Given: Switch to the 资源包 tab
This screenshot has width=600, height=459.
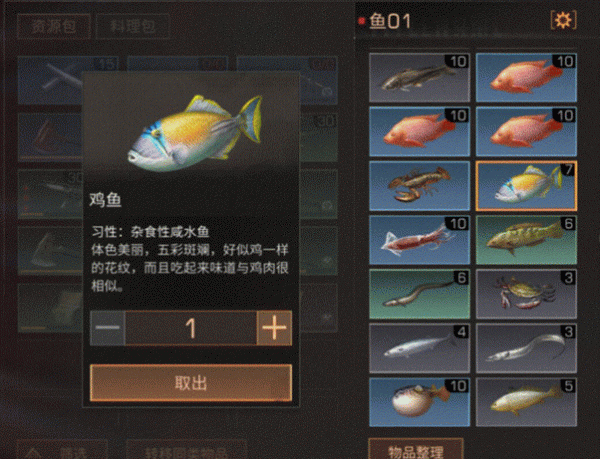Looking at the screenshot, I should 54,26.
